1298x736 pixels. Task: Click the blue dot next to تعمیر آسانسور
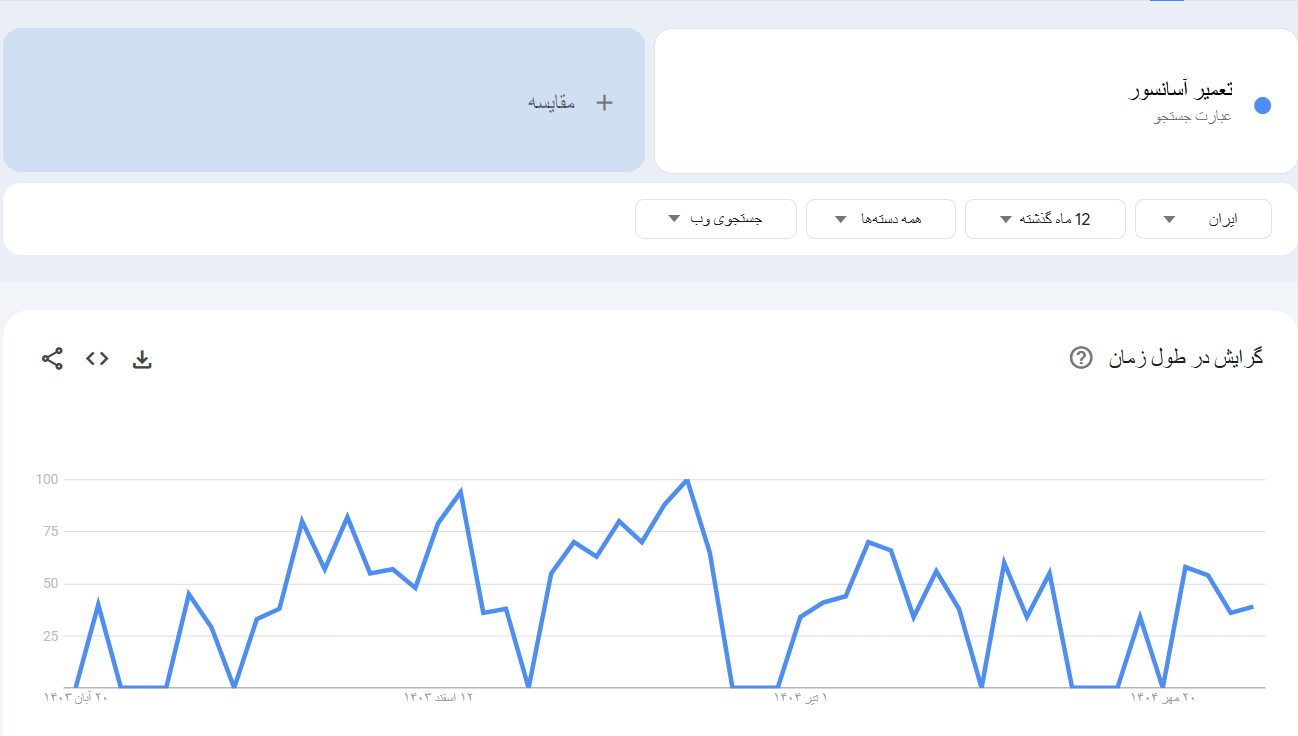pyautogui.click(x=1262, y=104)
